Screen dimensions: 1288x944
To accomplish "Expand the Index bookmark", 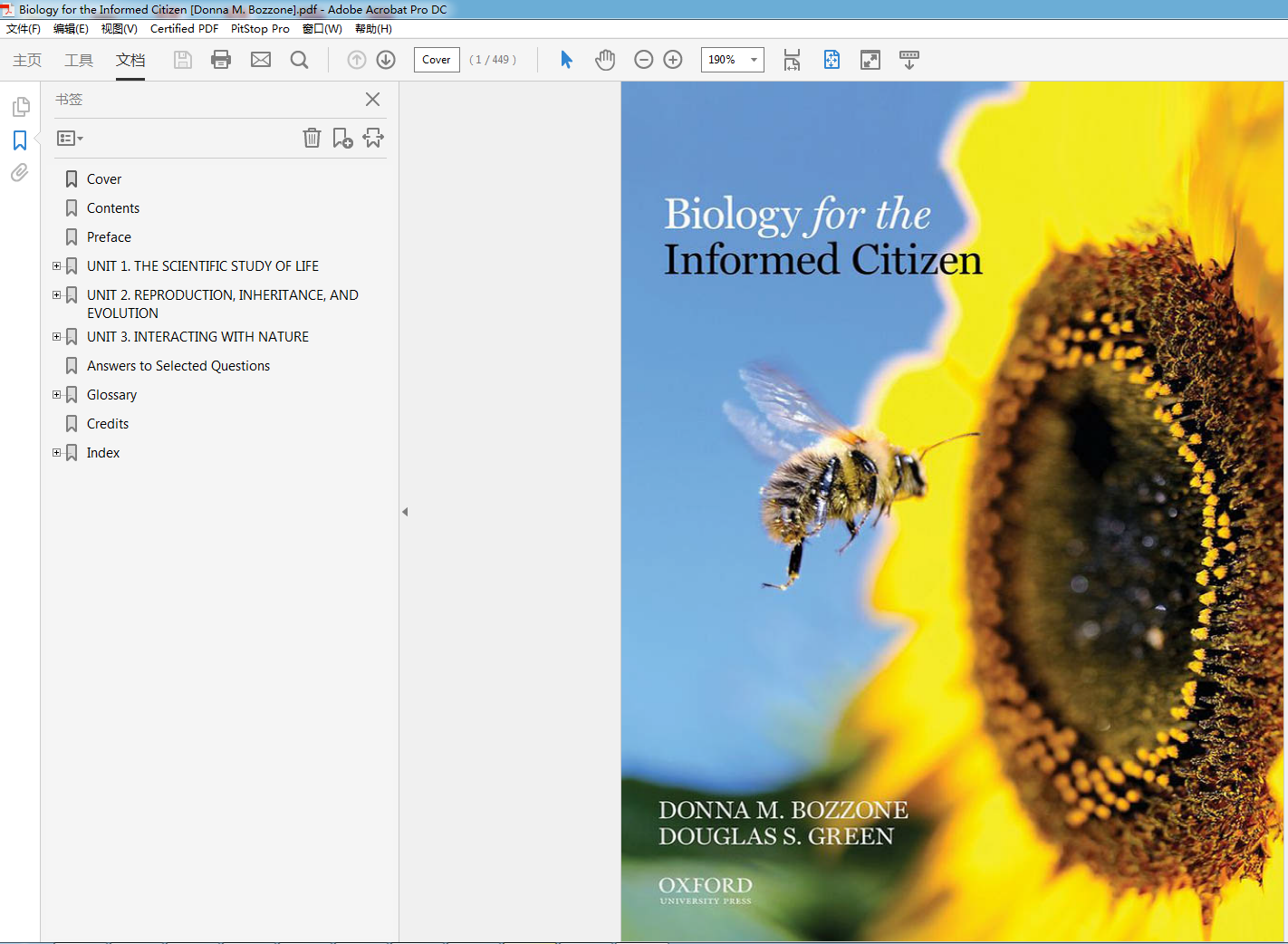I will (56, 453).
